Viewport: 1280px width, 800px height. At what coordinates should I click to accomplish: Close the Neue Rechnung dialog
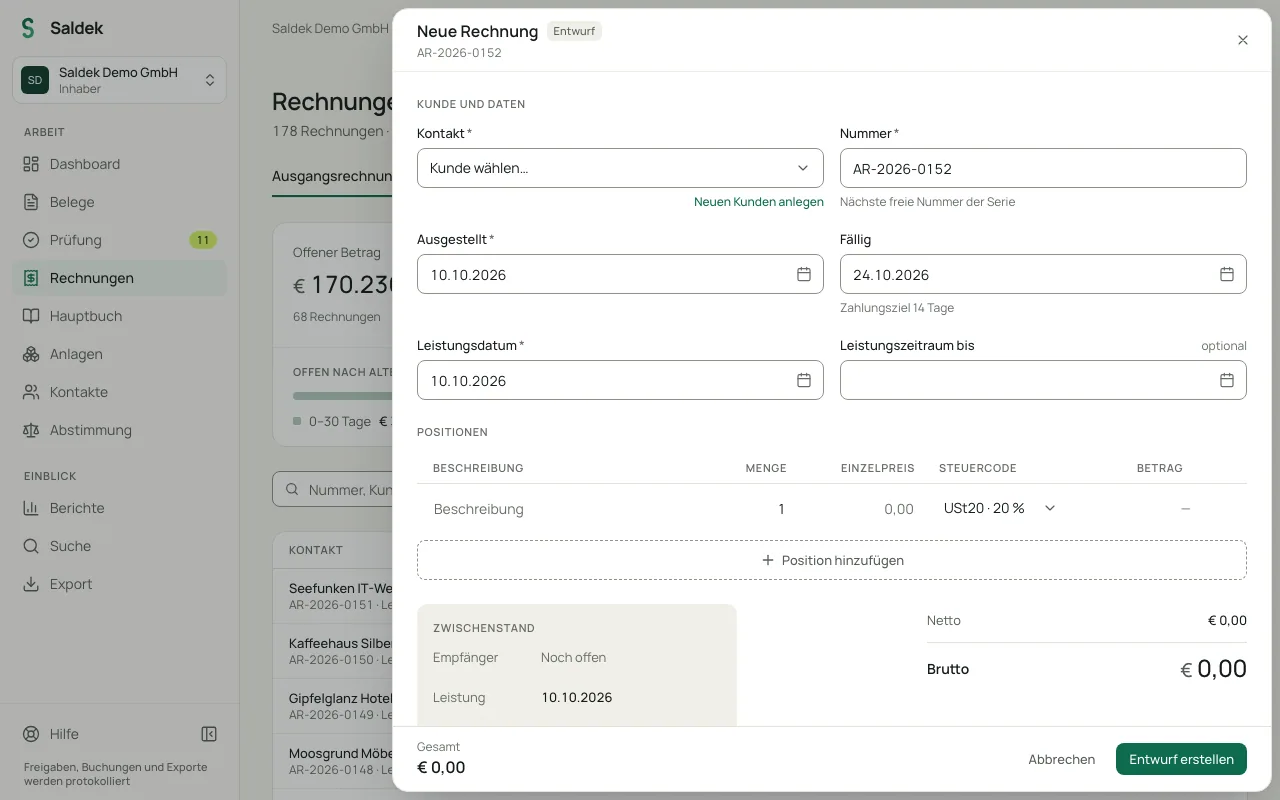[x=1243, y=40]
